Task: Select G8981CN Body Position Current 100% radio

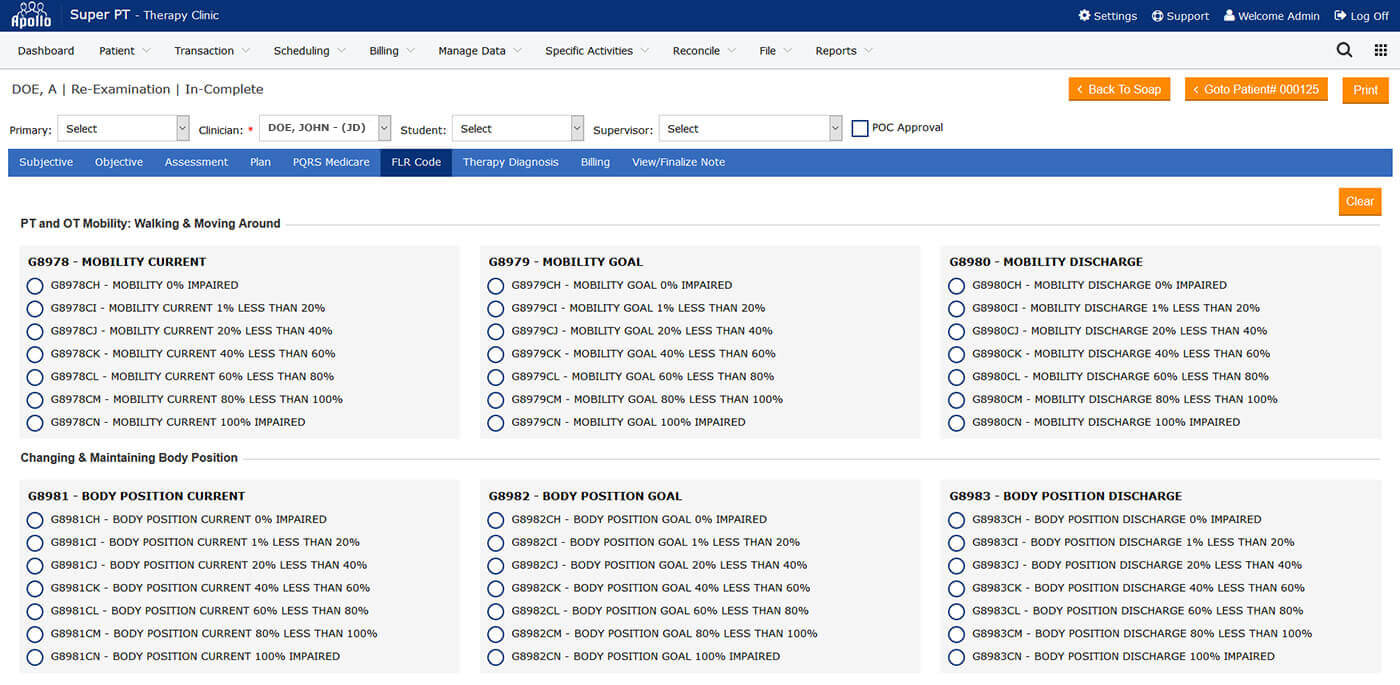Action: pos(35,657)
